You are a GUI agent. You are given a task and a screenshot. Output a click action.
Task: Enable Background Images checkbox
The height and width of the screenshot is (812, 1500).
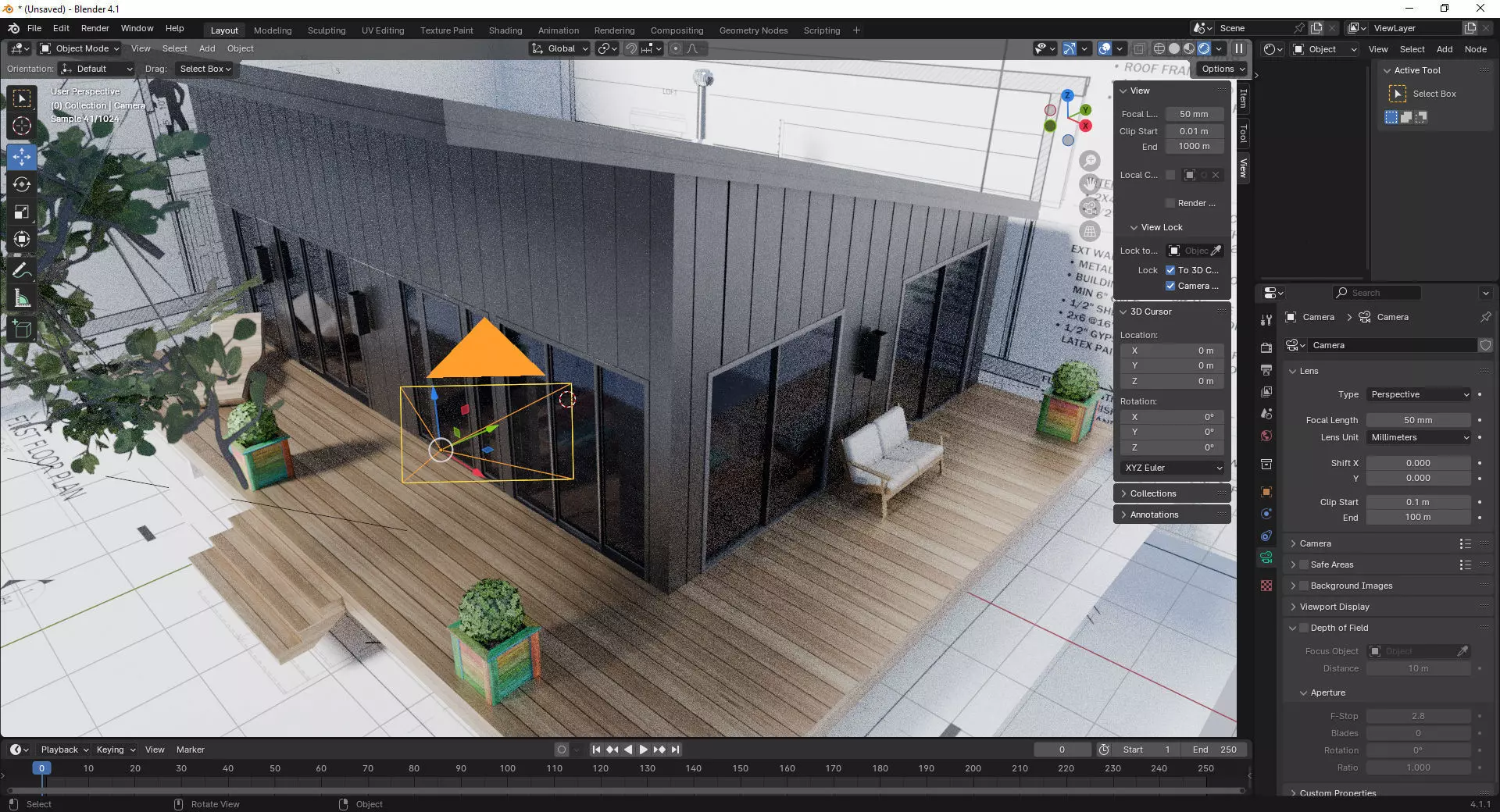coord(1303,586)
